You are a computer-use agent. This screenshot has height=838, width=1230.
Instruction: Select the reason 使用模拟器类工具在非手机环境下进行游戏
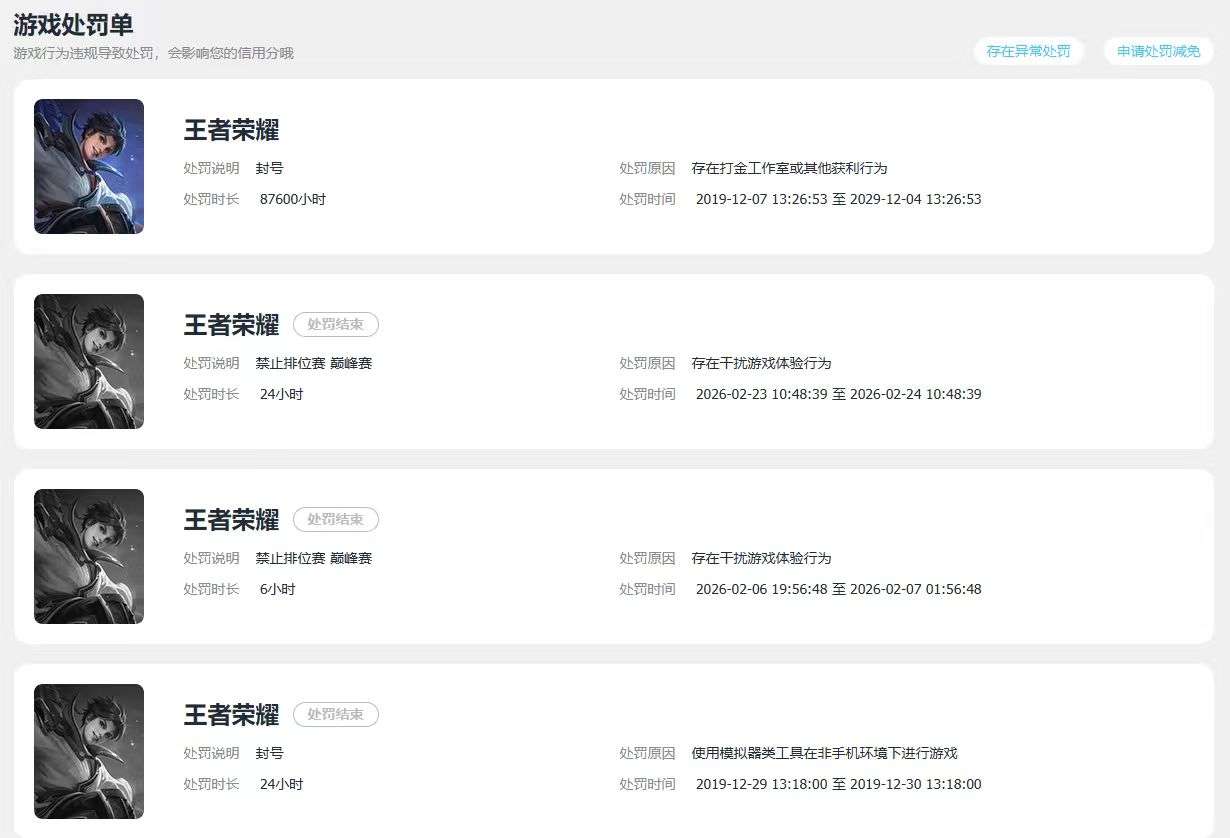[x=824, y=753]
